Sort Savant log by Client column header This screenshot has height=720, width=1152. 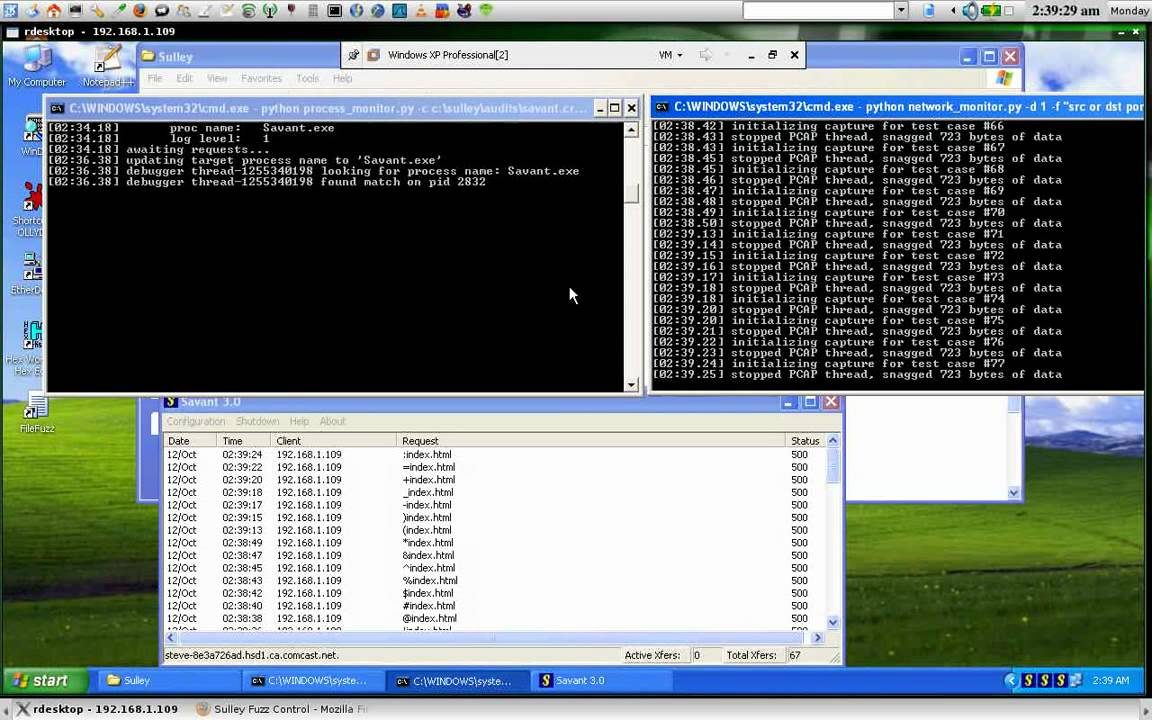click(x=333, y=441)
